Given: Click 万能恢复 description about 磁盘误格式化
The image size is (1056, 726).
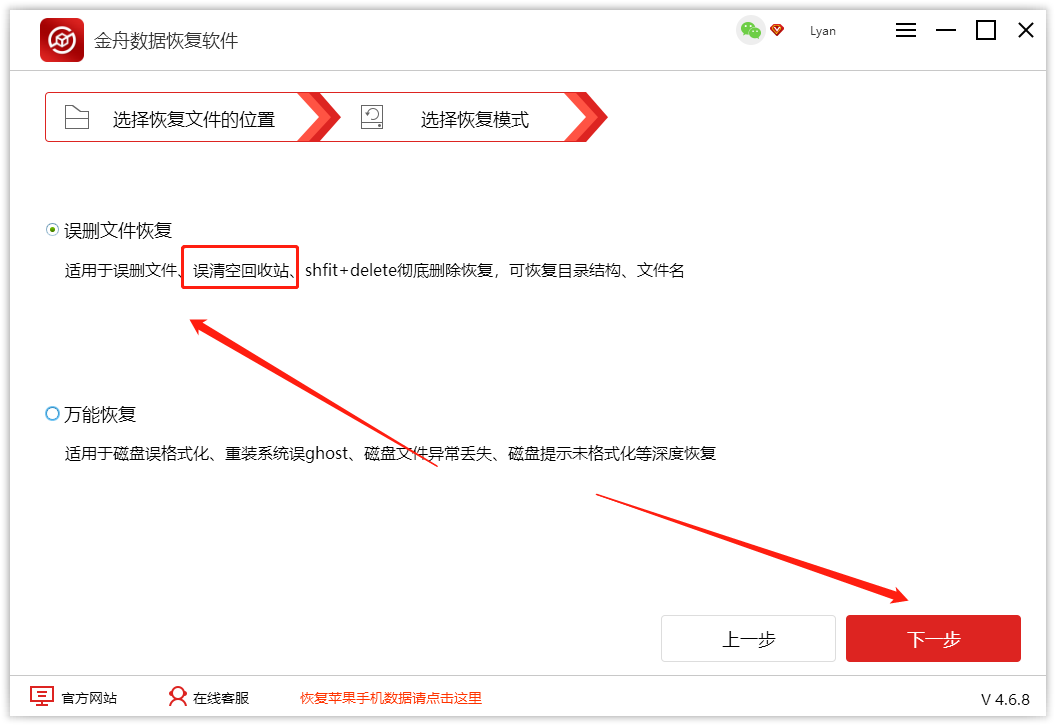Looking at the screenshot, I should (390, 454).
